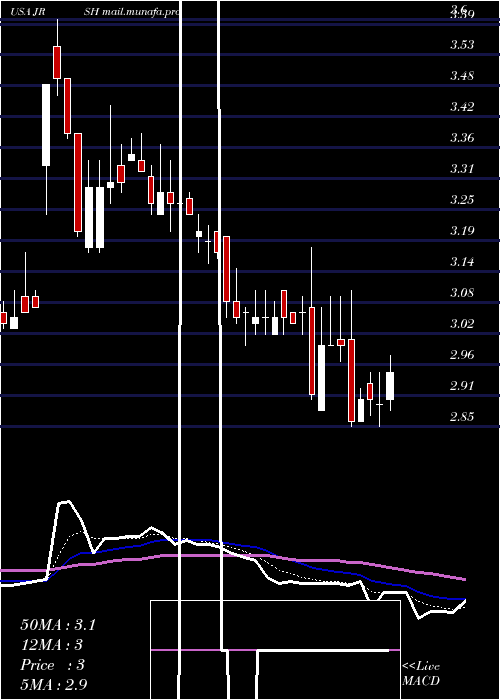Click the Price : 3 readout
The height and width of the screenshot is (700, 500).
pos(52,665)
